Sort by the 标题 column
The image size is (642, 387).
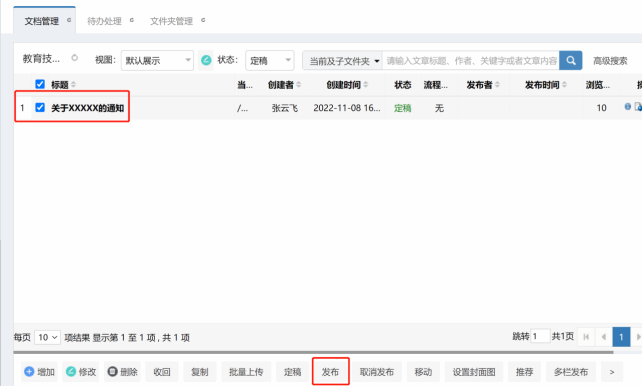pyautogui.click(x=63, y=85)
